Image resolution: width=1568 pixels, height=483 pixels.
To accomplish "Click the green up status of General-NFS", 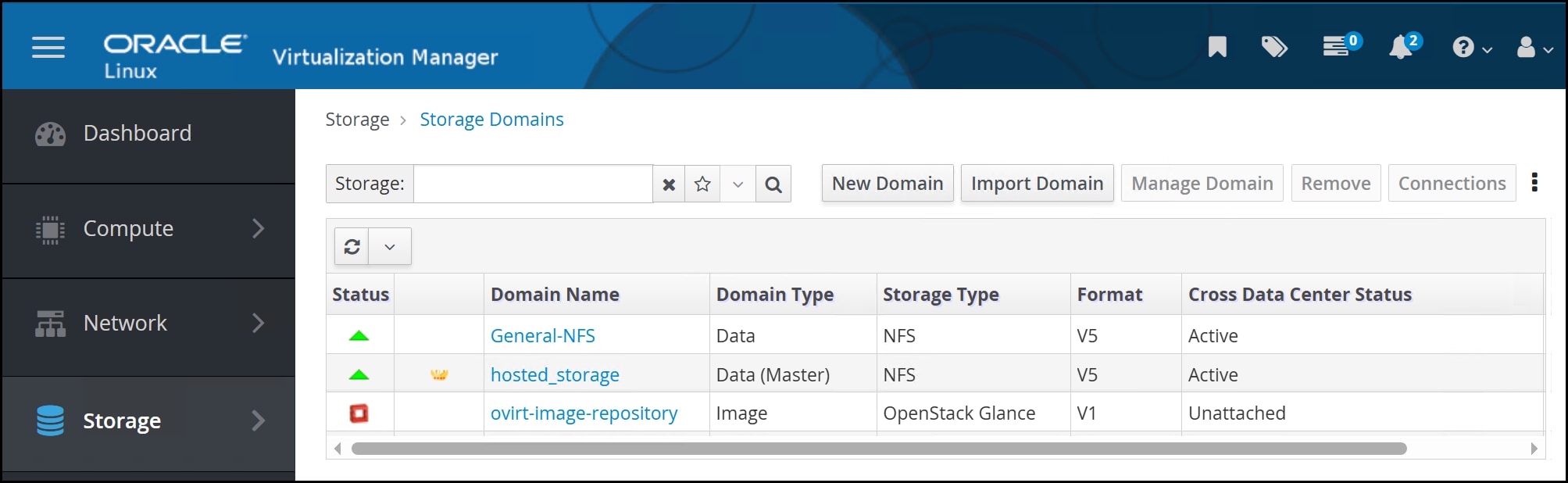I will click(359, 335).
